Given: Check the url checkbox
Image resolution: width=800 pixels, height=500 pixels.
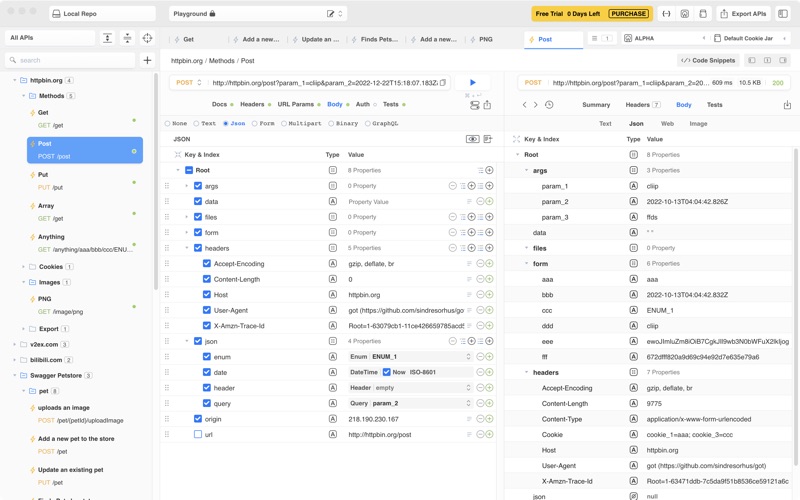Looking at the screenshot, I should click(198, 434).
